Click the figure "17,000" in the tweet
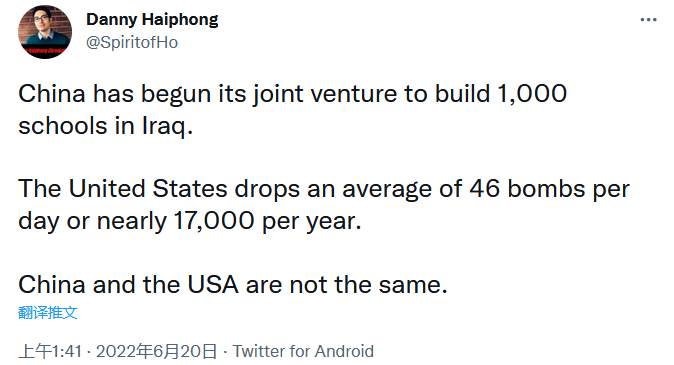The image size is (674, 365). click(214, 221)
